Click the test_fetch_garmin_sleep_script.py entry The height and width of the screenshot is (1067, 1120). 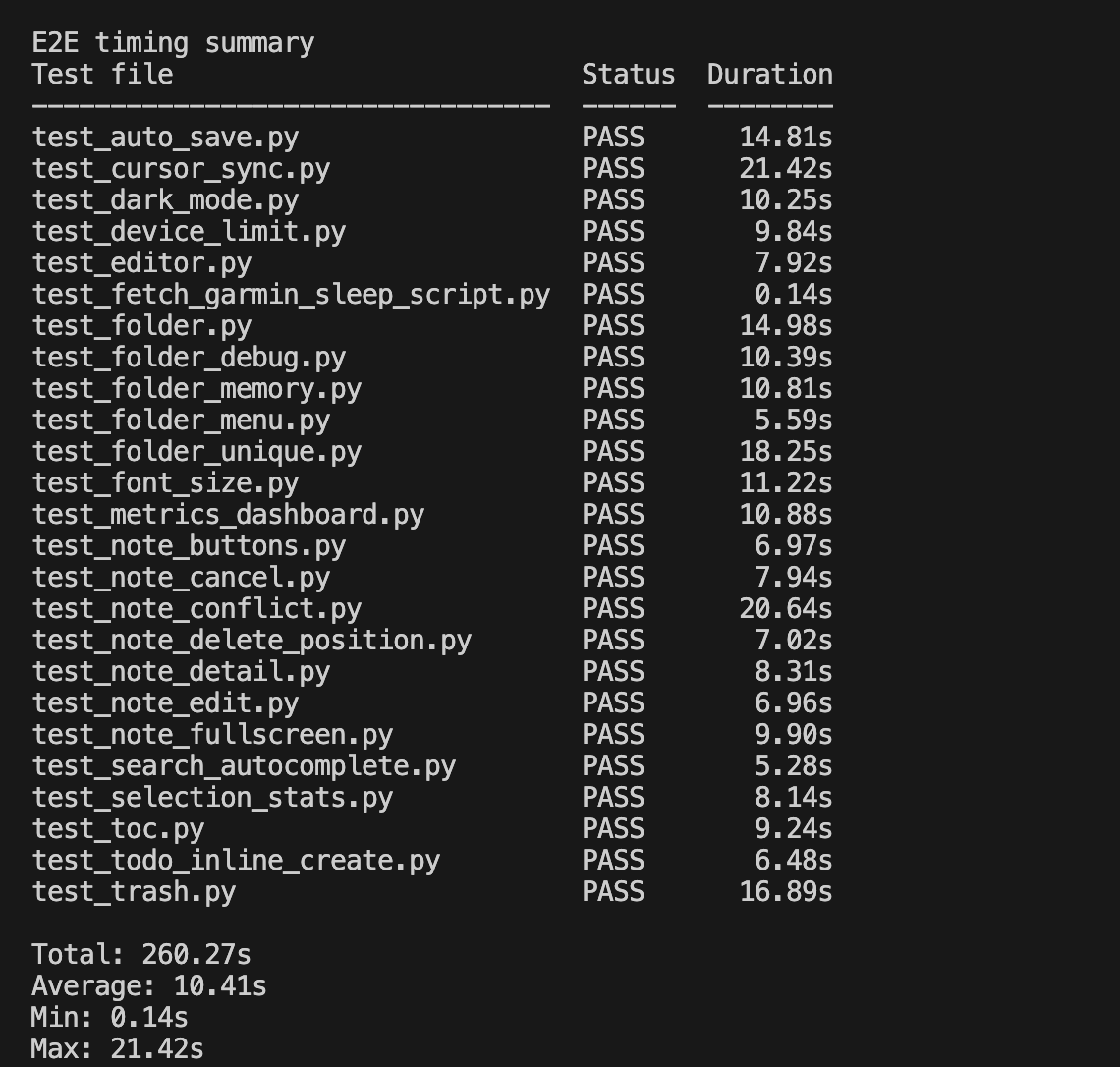[x=291, y=294]
